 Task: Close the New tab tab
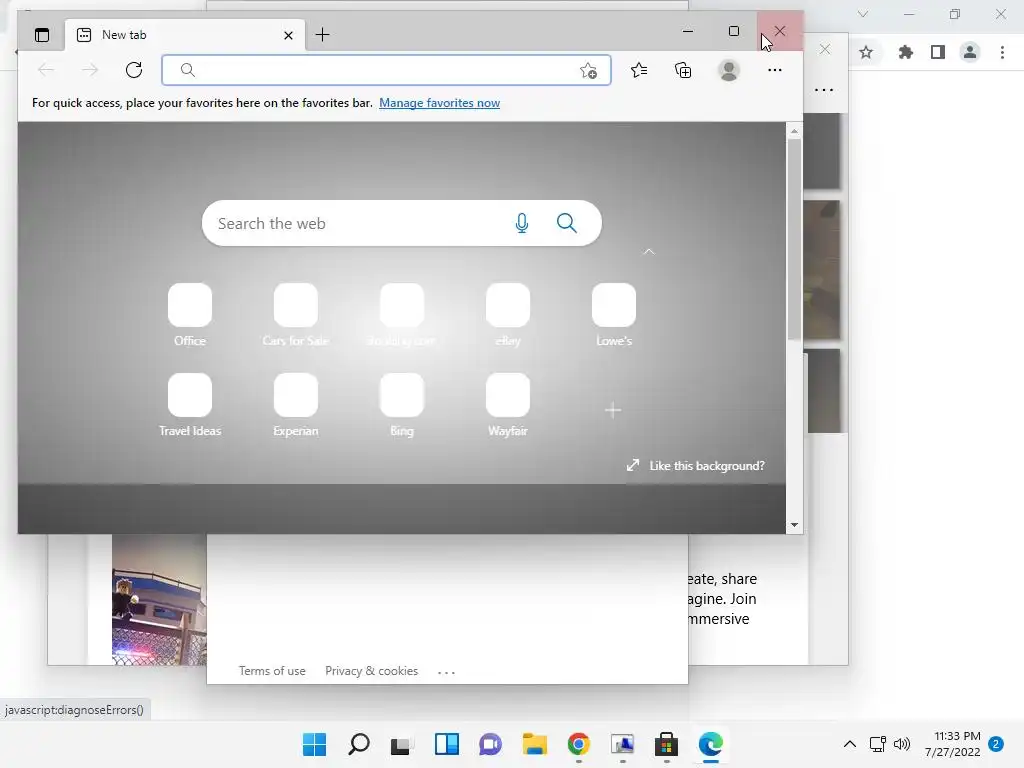tap(288, 35)
